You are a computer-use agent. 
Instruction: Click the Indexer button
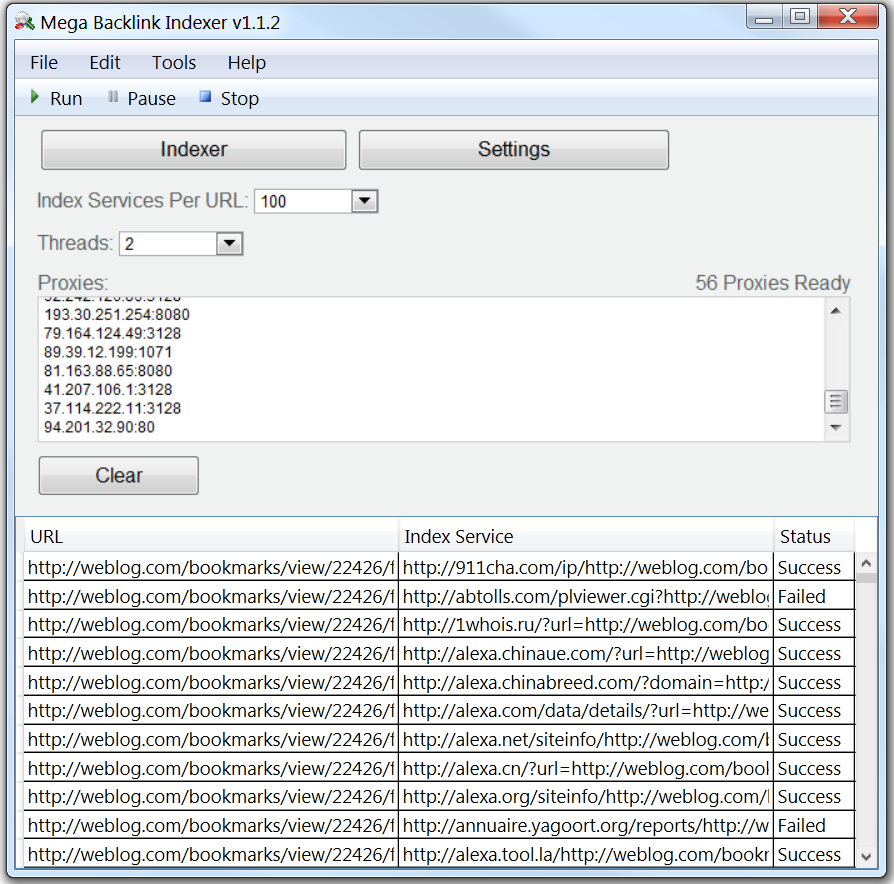point(193,149)
